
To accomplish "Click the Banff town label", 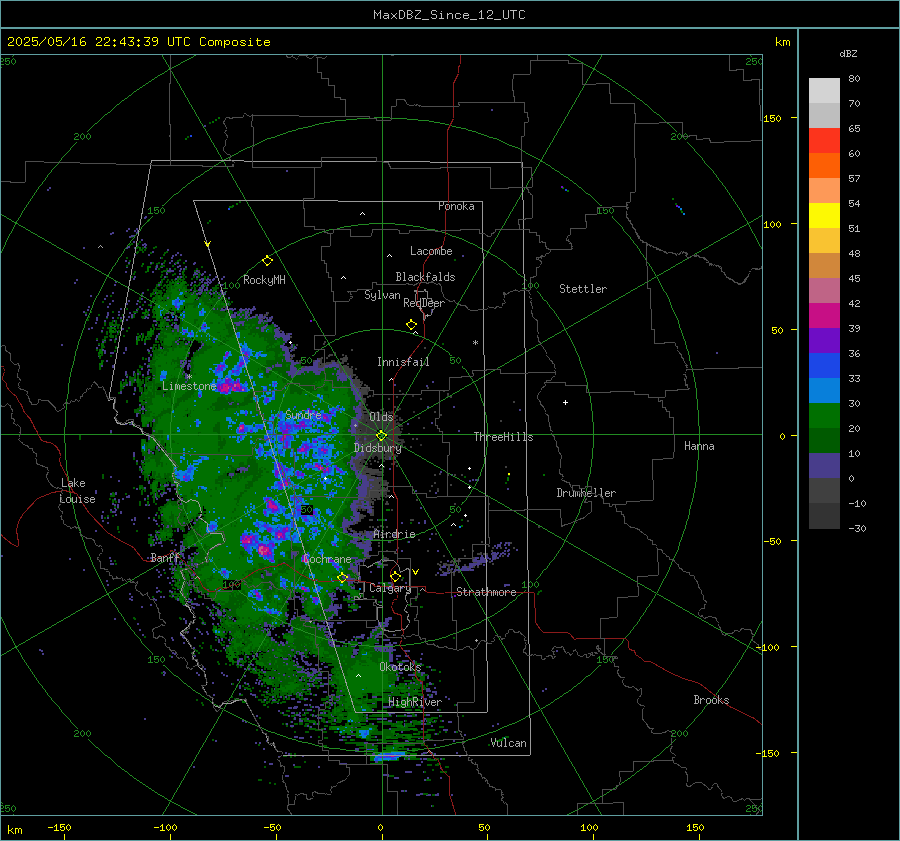I will click(165, 557).
